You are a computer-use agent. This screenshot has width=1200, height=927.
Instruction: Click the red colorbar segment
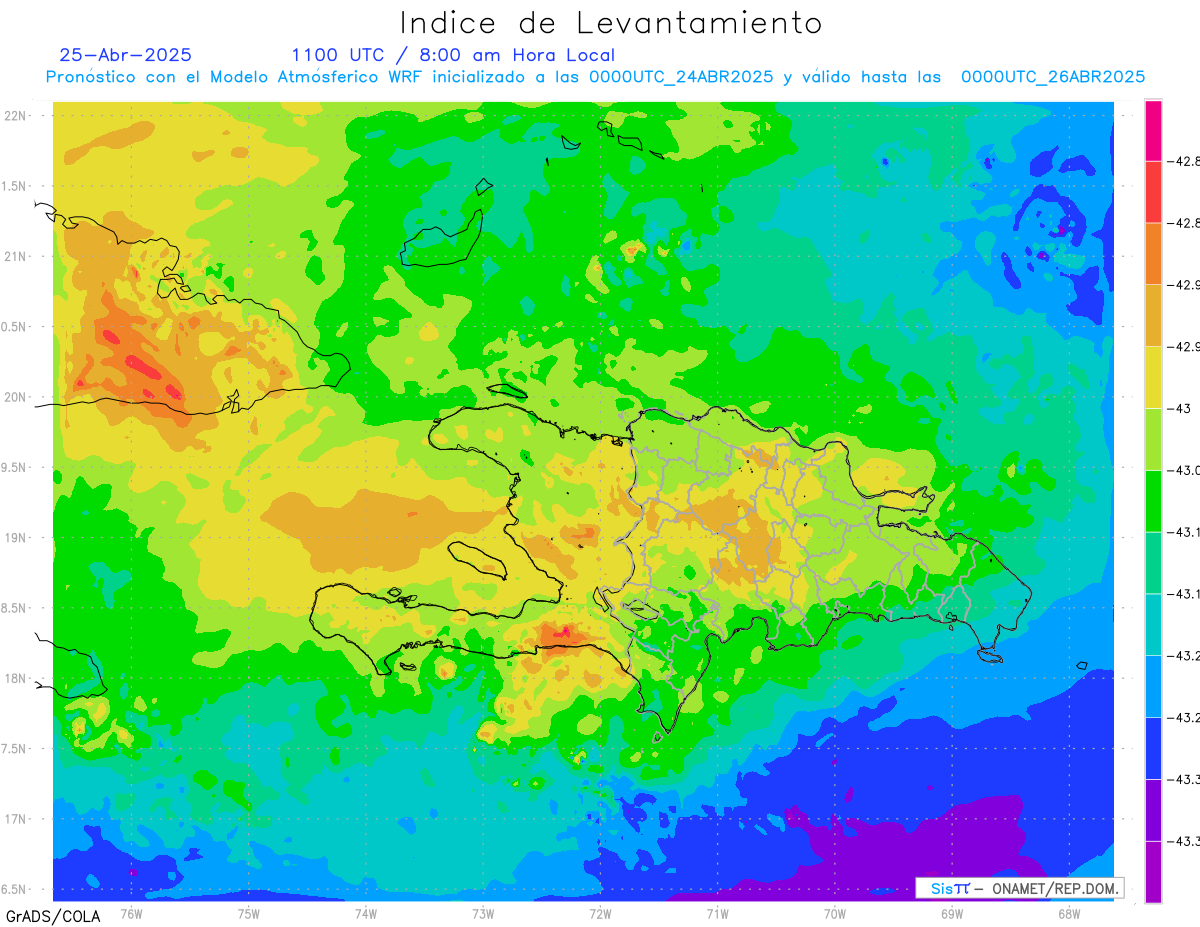(x=1153, y=192)
